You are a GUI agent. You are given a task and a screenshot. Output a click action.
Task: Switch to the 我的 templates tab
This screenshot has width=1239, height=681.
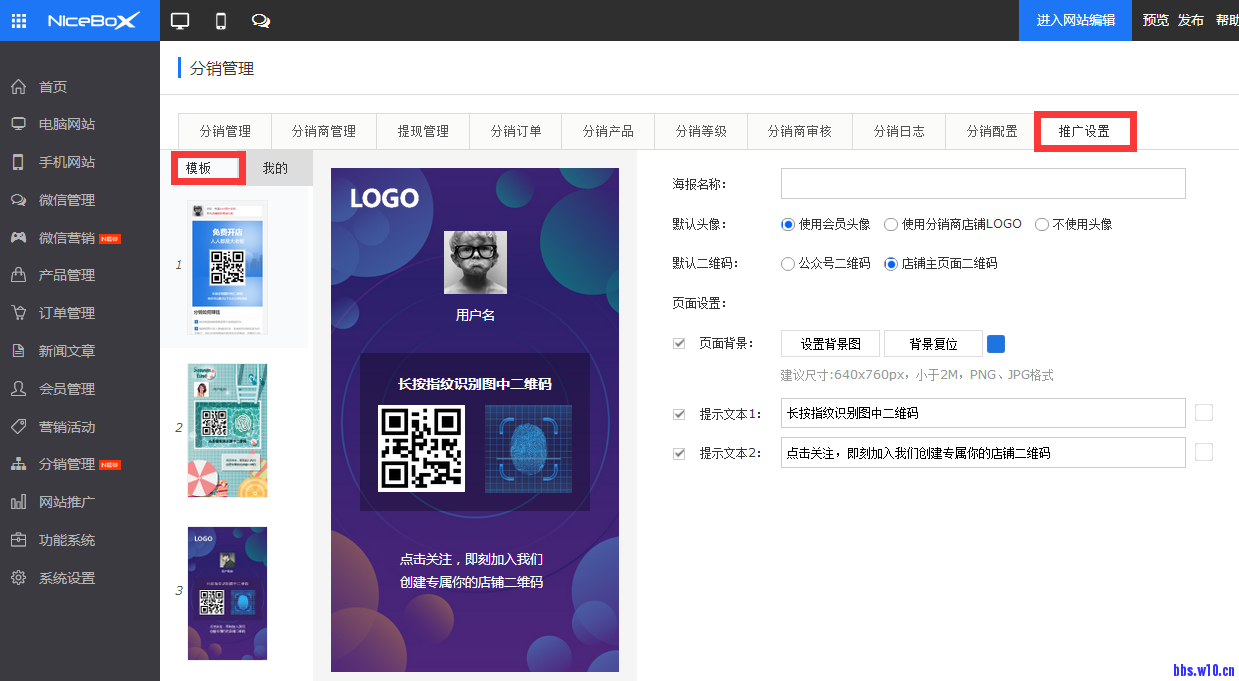tap(275, 168)
